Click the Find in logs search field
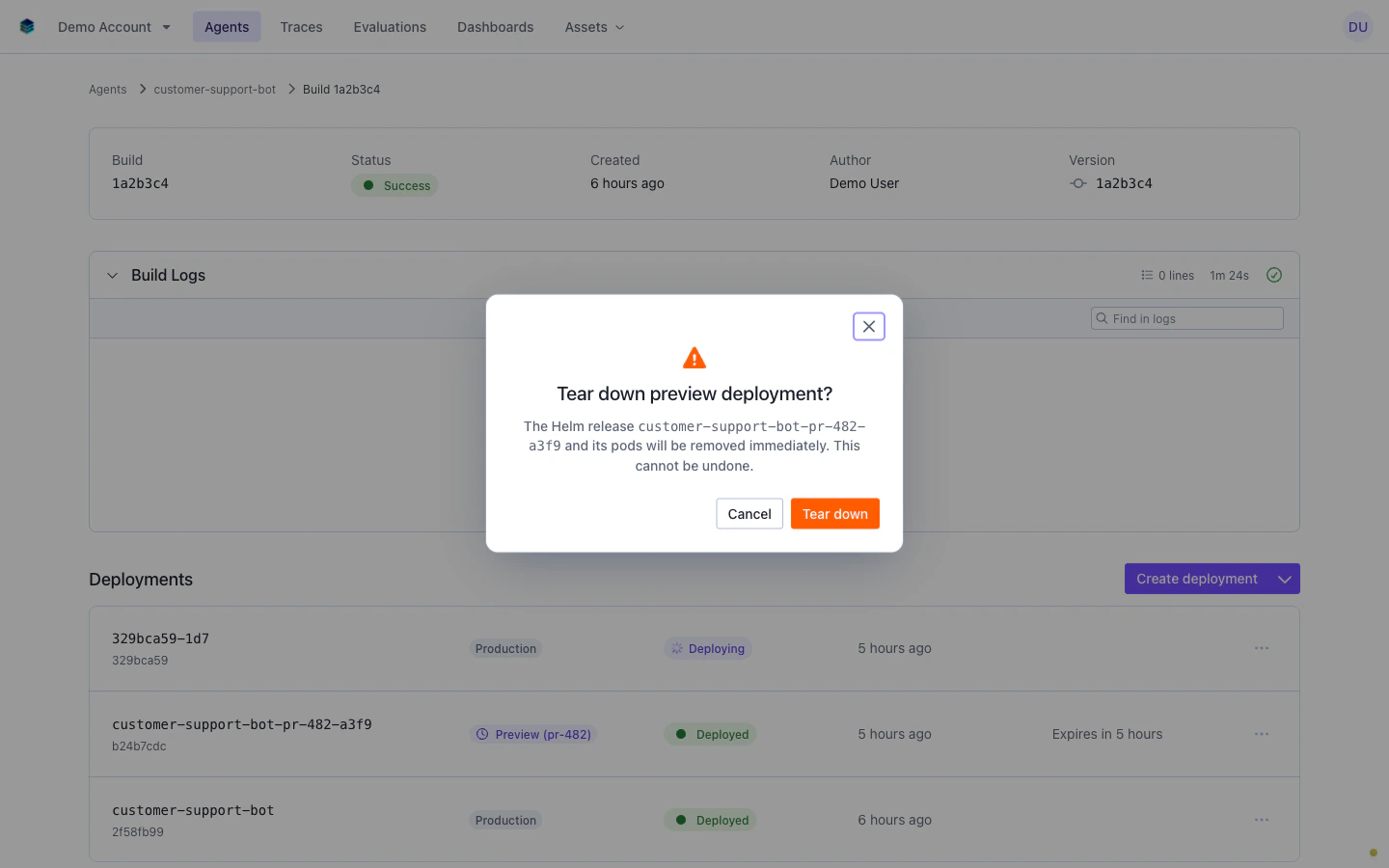Screen dimensions: 1389x868 point(1186,319)
